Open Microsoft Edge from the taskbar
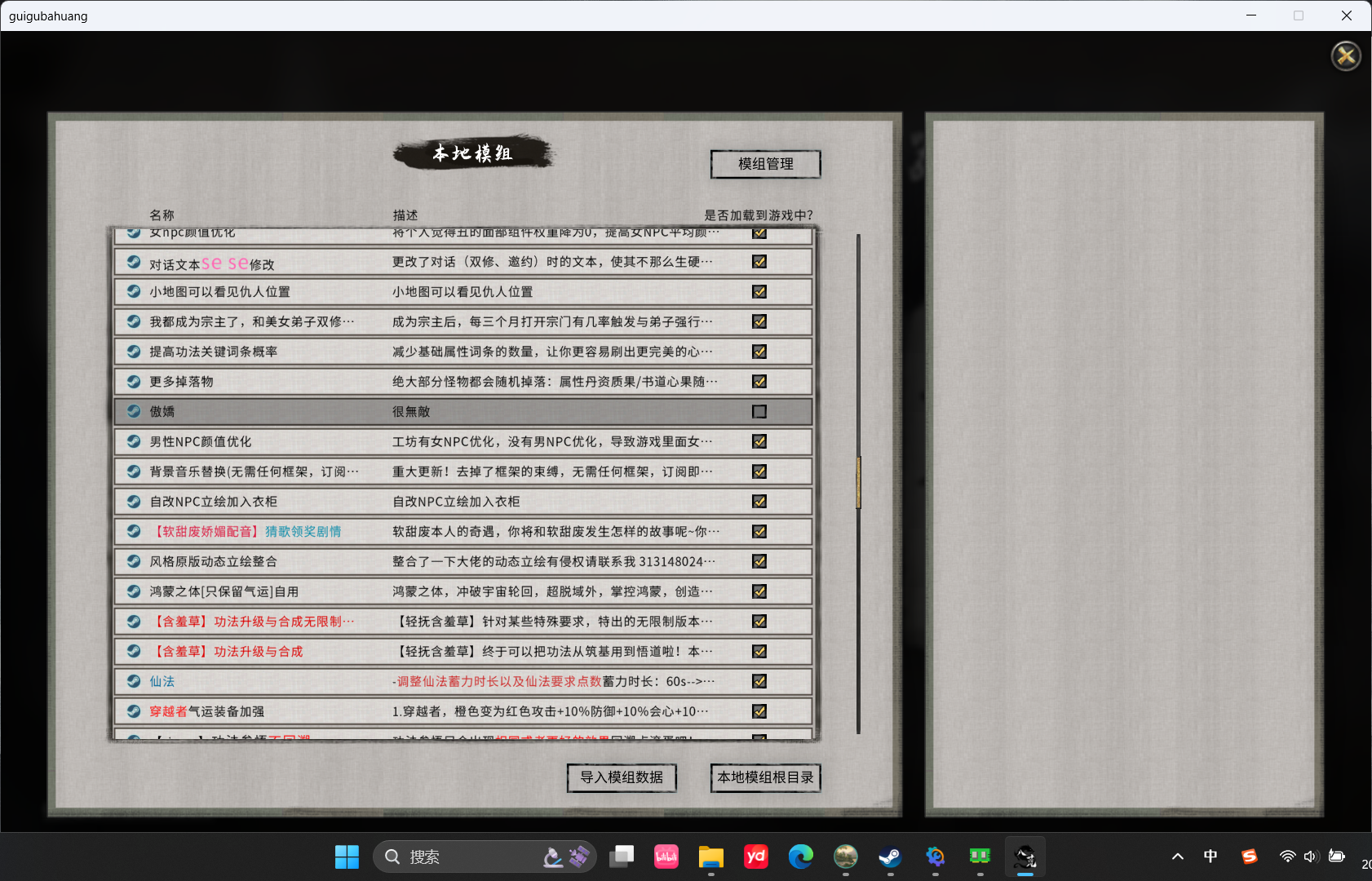 point(800,857)
